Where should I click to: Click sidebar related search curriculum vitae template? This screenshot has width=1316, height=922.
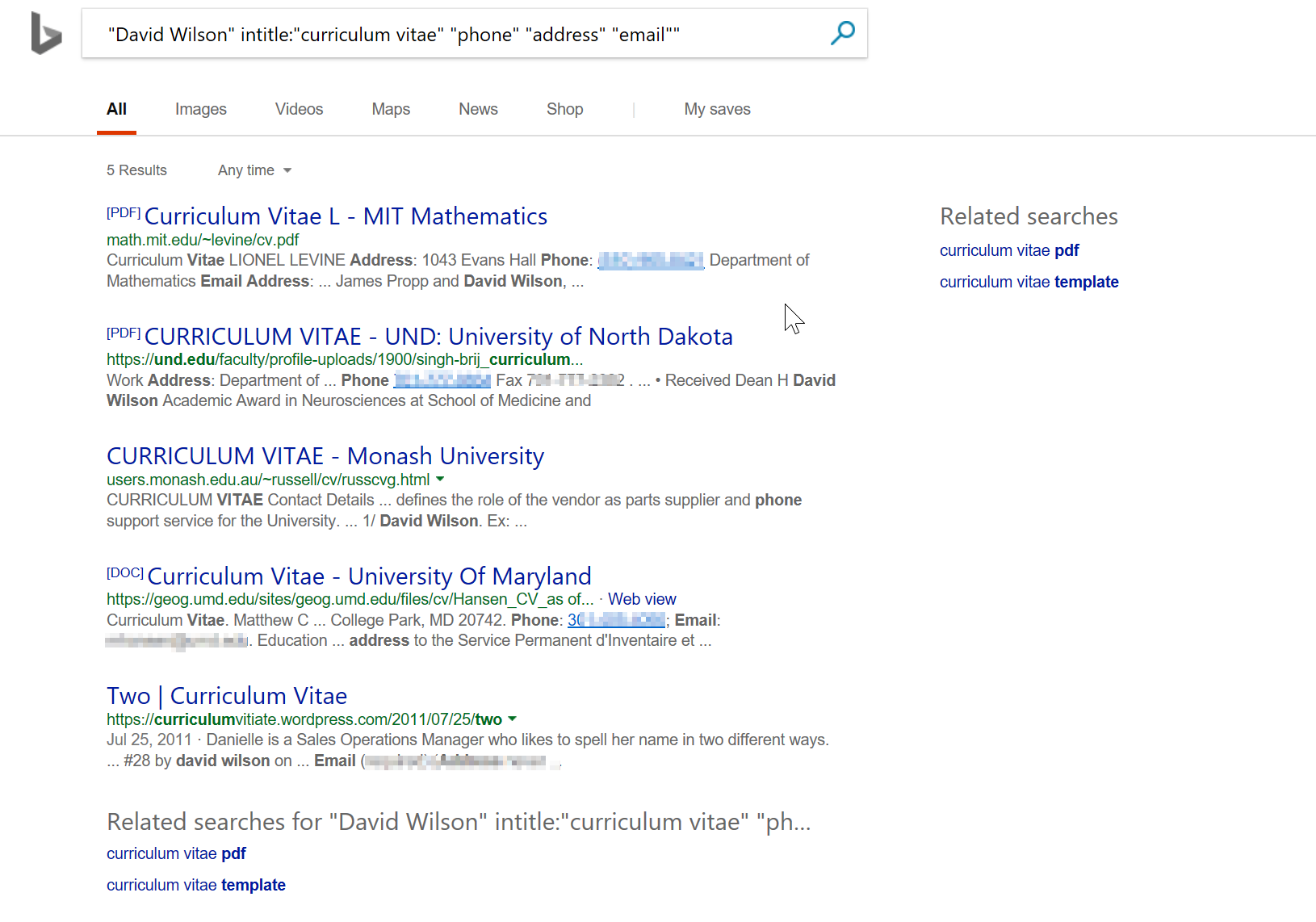[x=1029, y=282]
